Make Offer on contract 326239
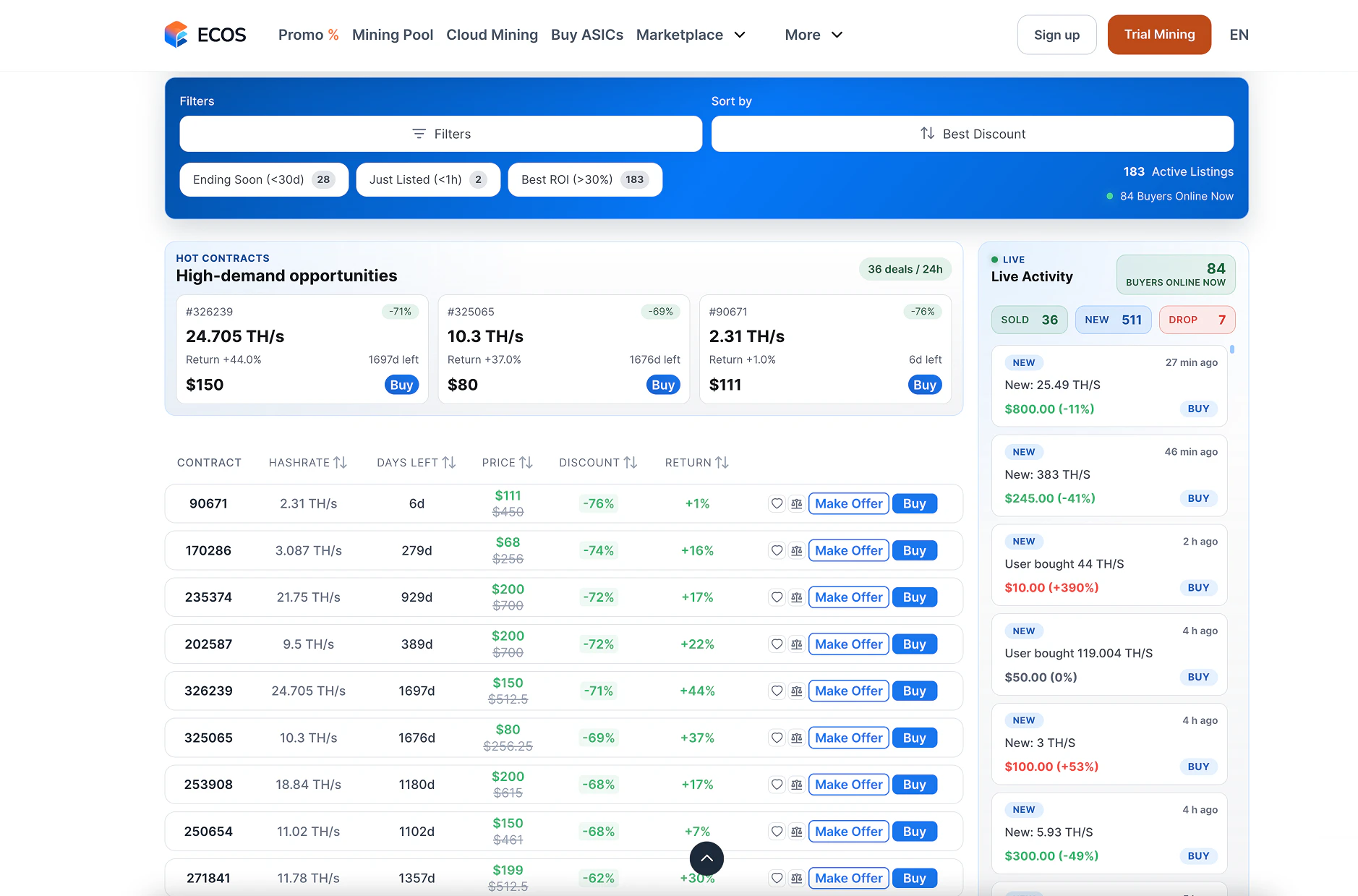The width and height of the screenshot is (1358, 896). tap(849, 691)
